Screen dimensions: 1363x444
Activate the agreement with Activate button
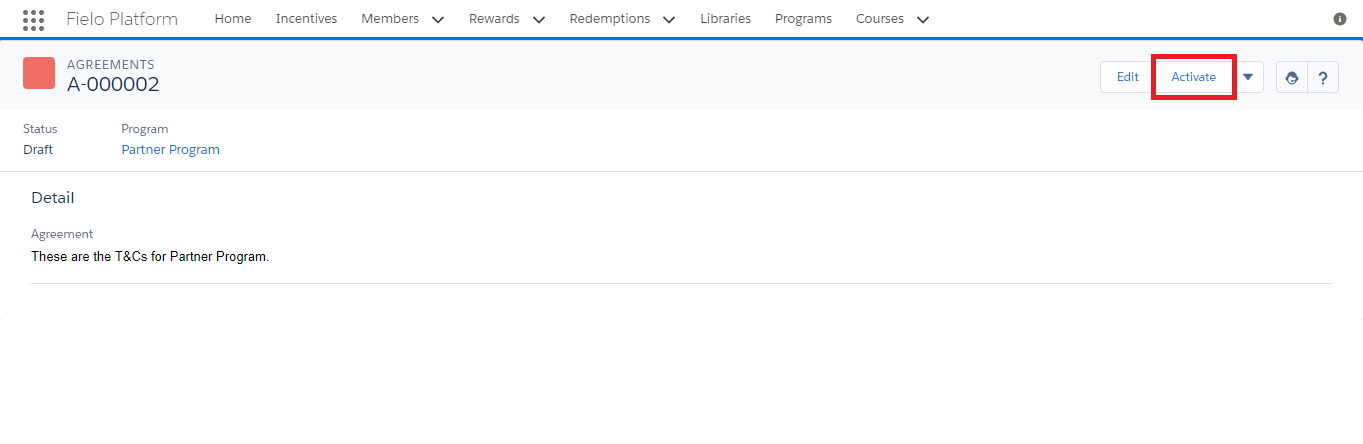point(1194,77)
